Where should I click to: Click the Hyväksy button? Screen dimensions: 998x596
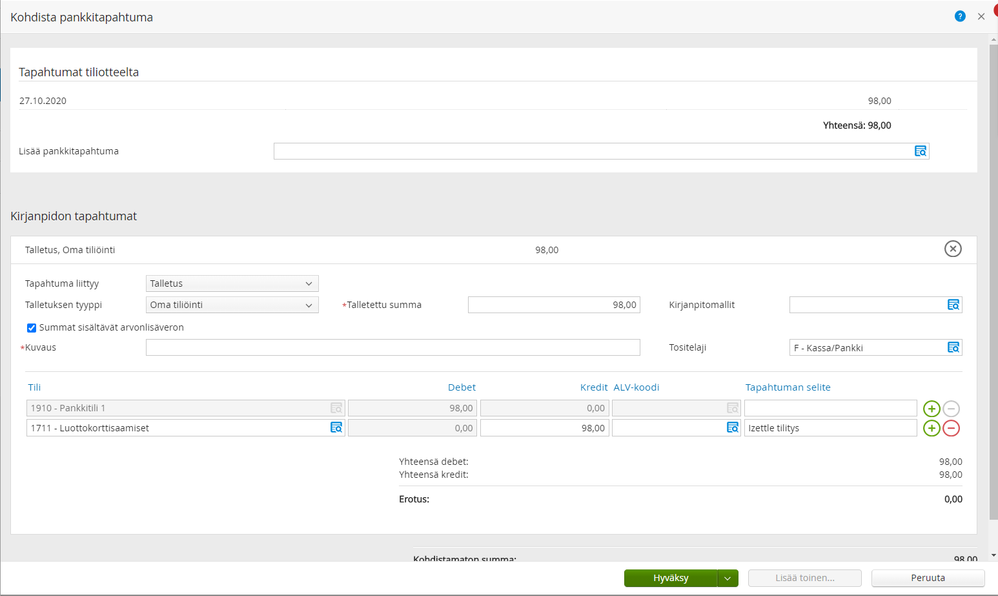(671, 578)
